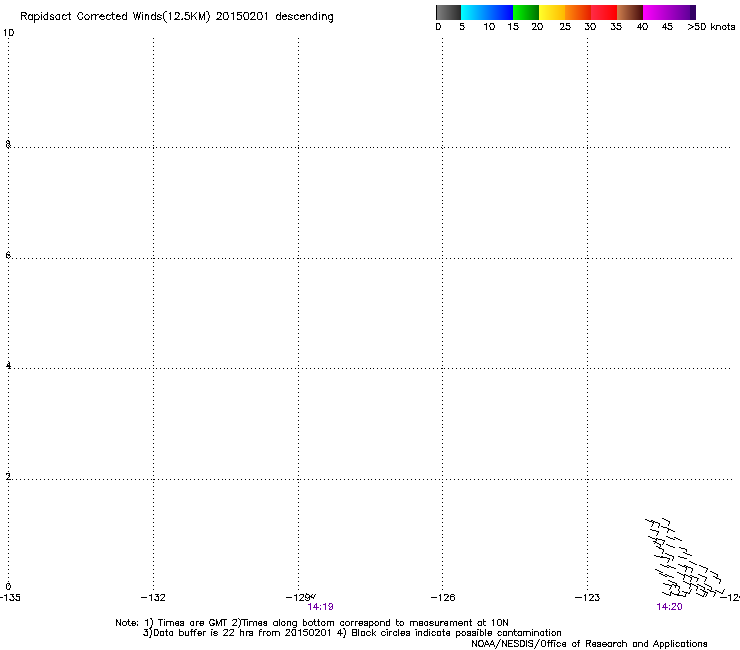Click the gray 0-5 knots color band
740x650 pixels.
tap(448, 12)
